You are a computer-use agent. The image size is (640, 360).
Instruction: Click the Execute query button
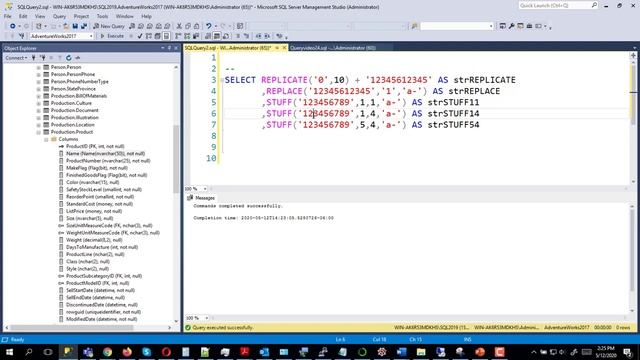[x=112, y=36]
